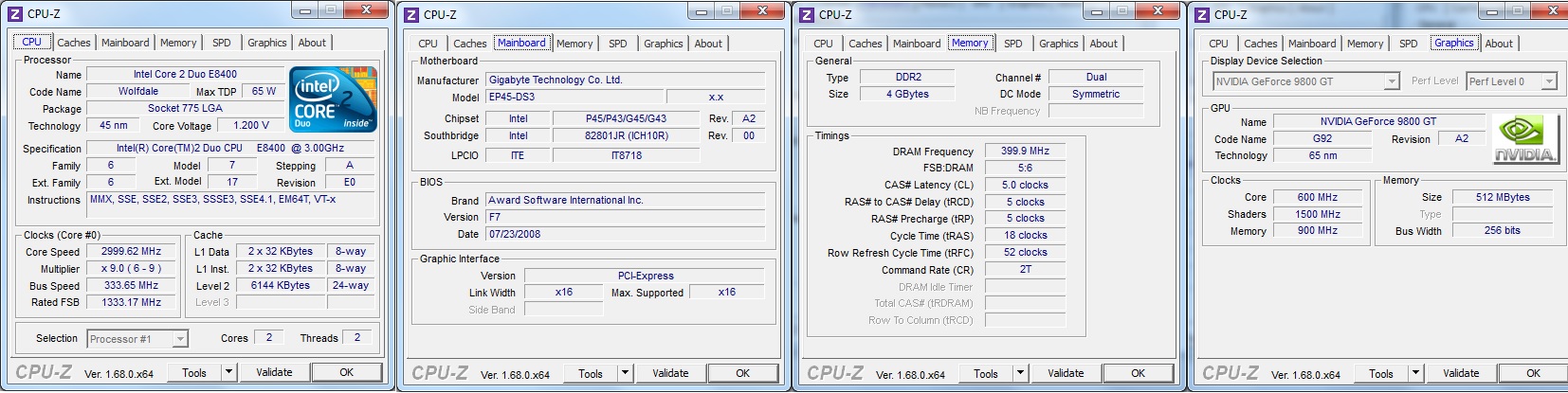The width and height of the screenshot is (1568, 393).
Task: Click the Bus Width 256 bits value
Action: pos(1503,231)
